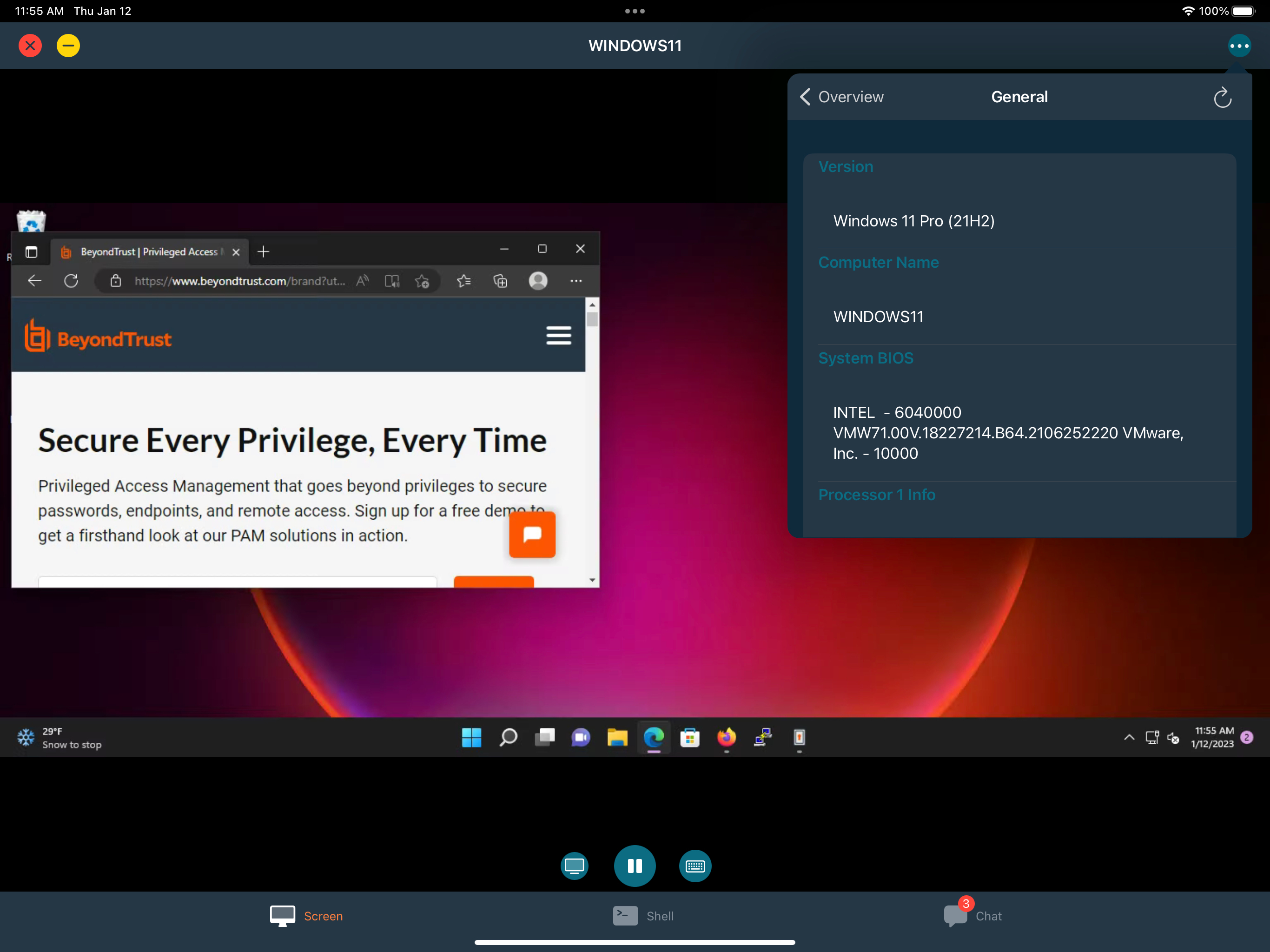
Task: Open Edge settings and more menu
Action: (x=576, y=281)
